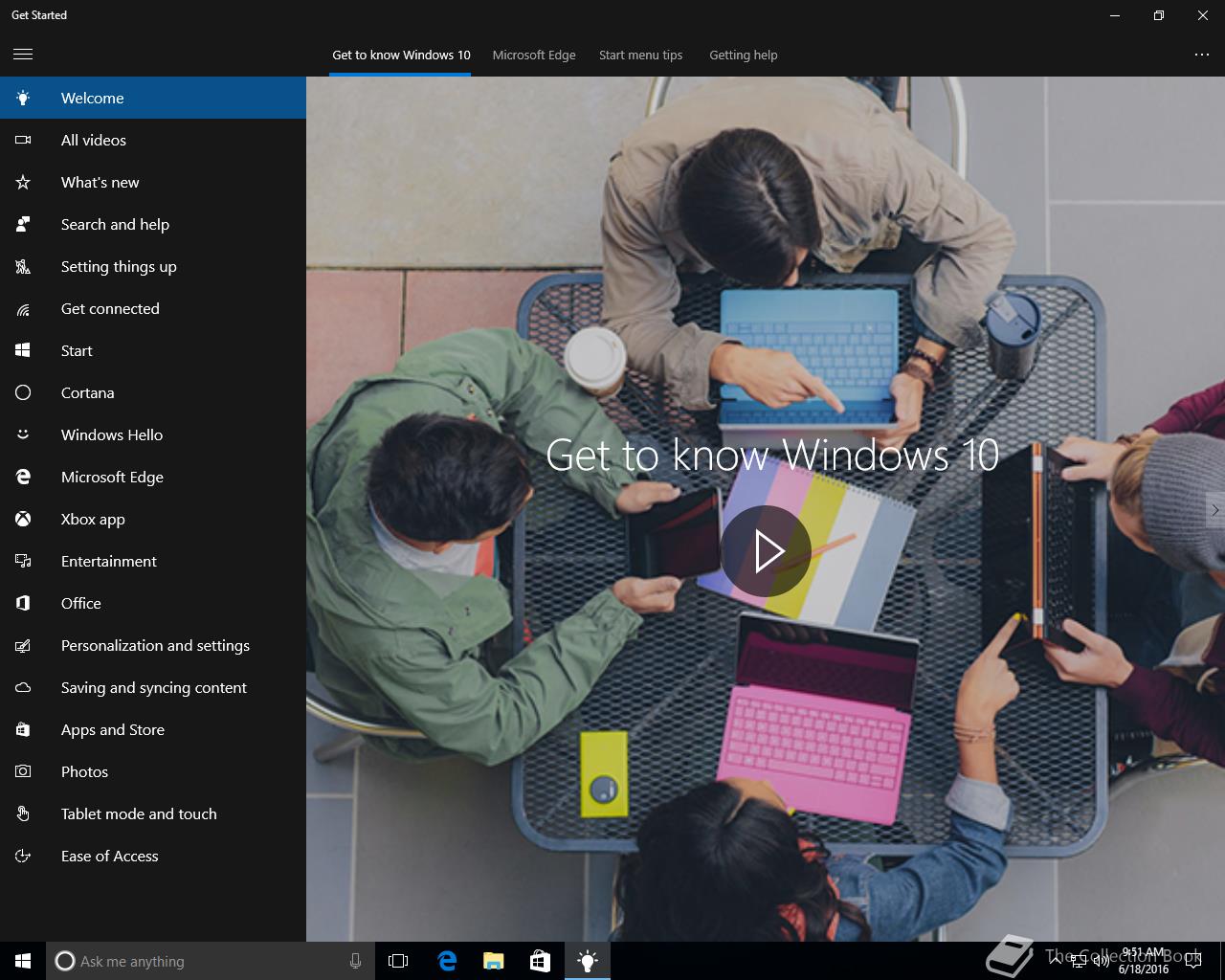
Task: Open File Explorer from the taskbar
Action: tap(493, 961)
